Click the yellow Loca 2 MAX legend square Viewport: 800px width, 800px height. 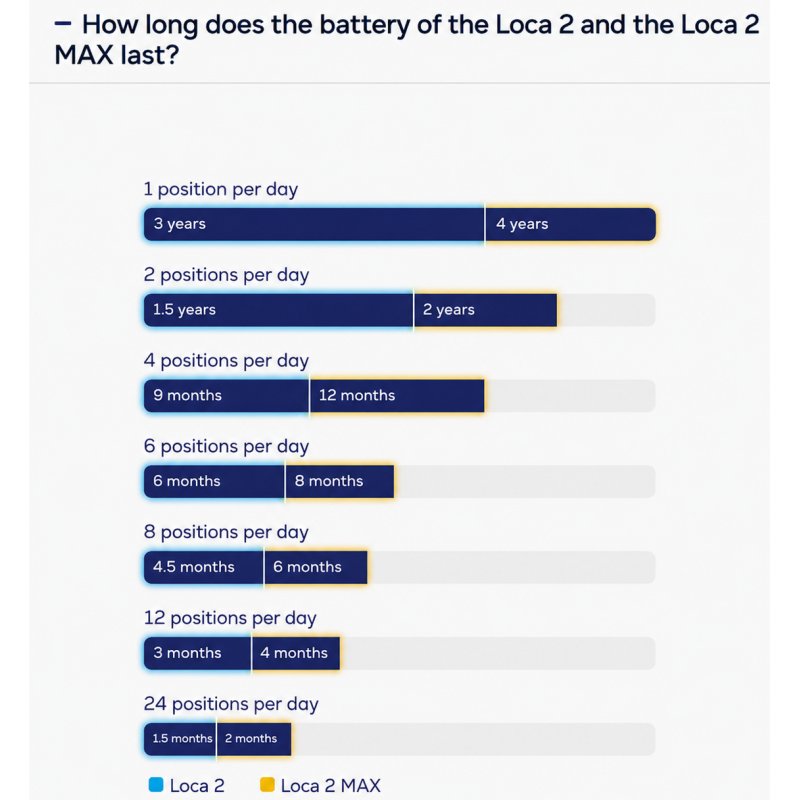267,785
